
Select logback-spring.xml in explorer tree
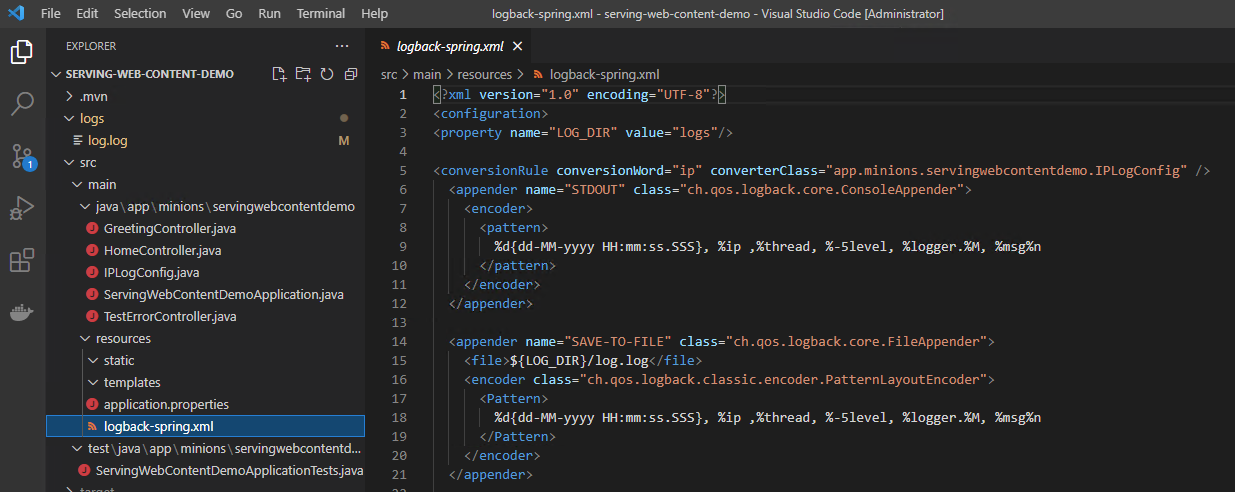pyautogui.click(x=205, y=426)
